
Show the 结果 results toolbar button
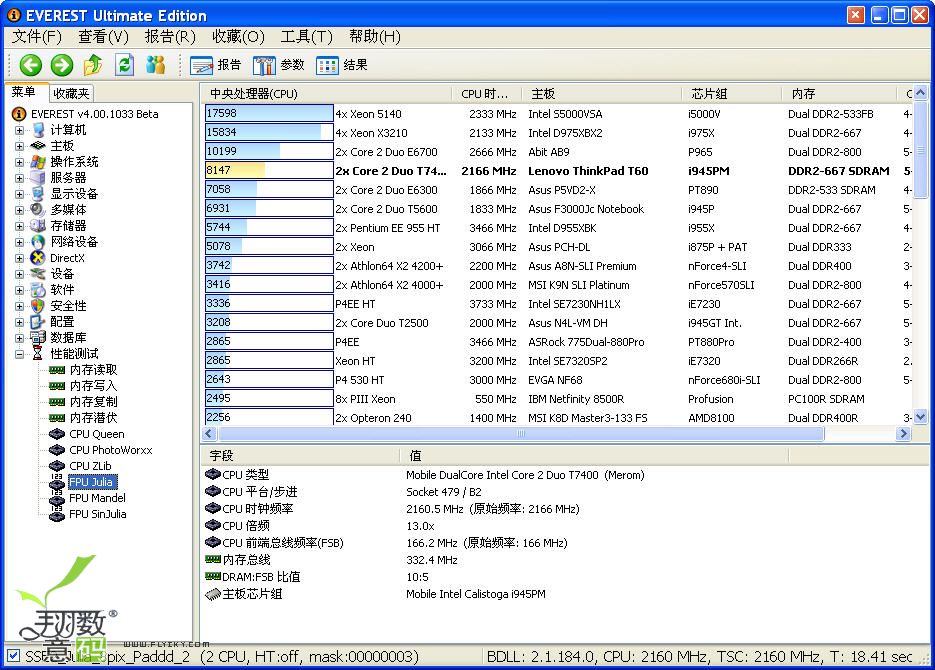342,64
